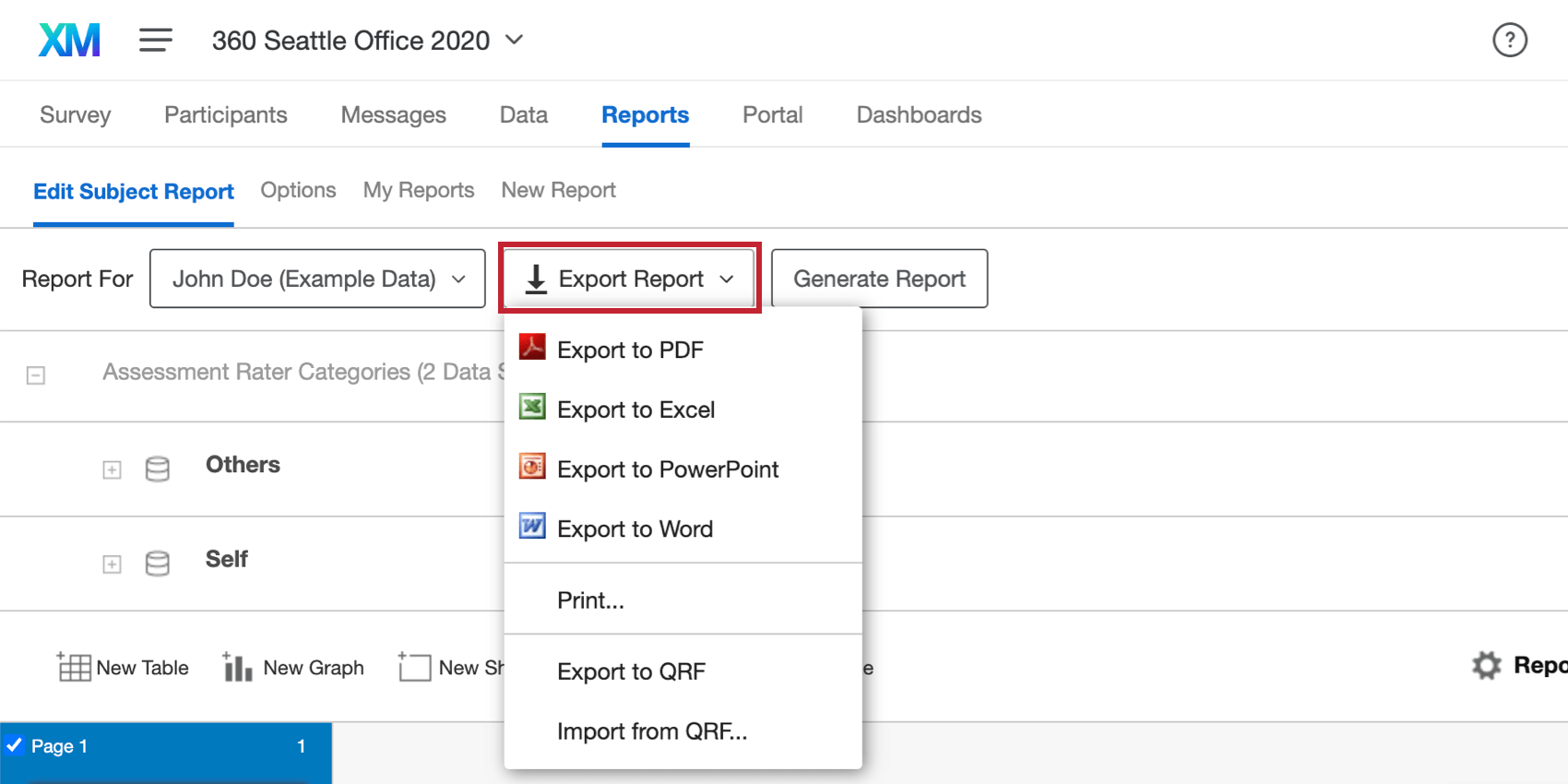
Task: Choose Export to PowerPoint
Action: coord(683,469)
